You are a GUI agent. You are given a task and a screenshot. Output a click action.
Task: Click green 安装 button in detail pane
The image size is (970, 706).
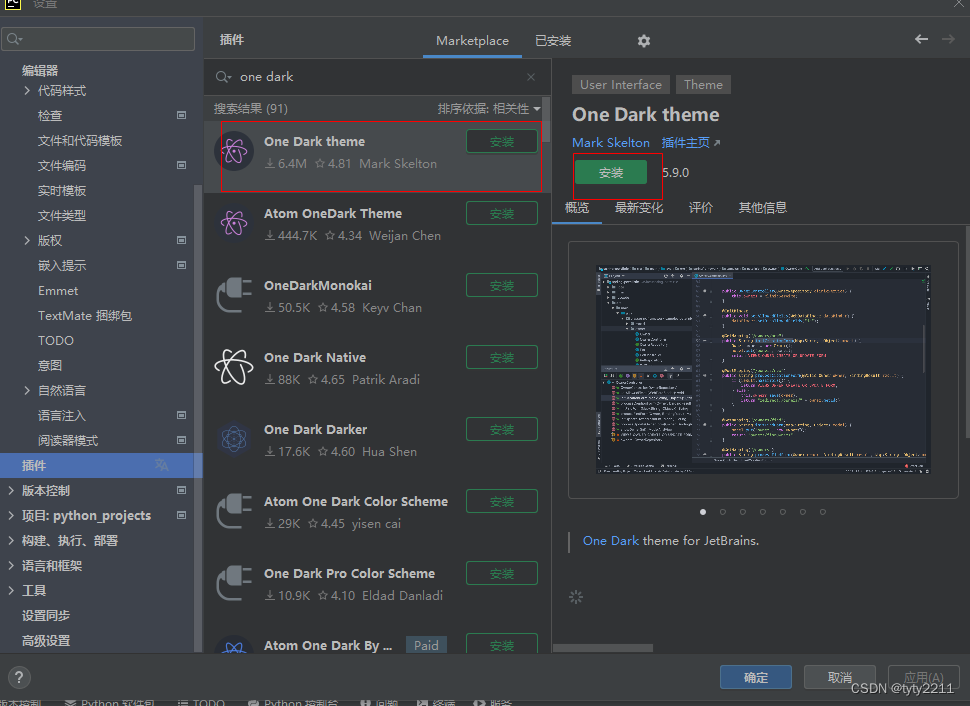pyautogui.click(x=611, y=173)
